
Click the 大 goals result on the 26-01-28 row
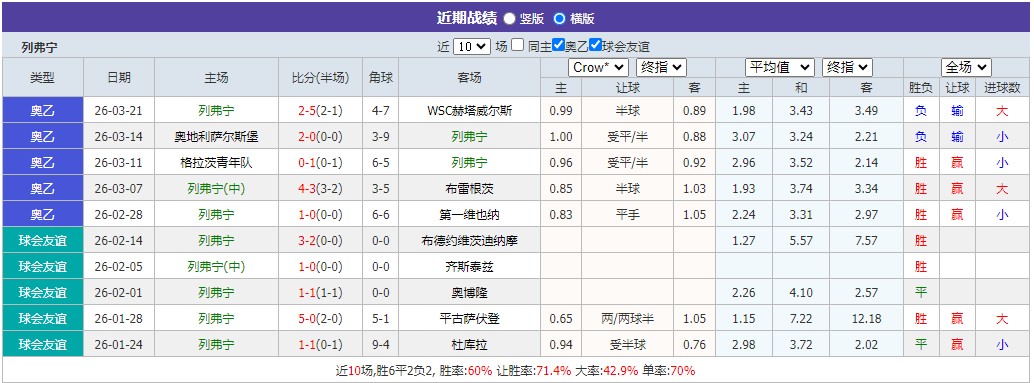point(1002,318)
